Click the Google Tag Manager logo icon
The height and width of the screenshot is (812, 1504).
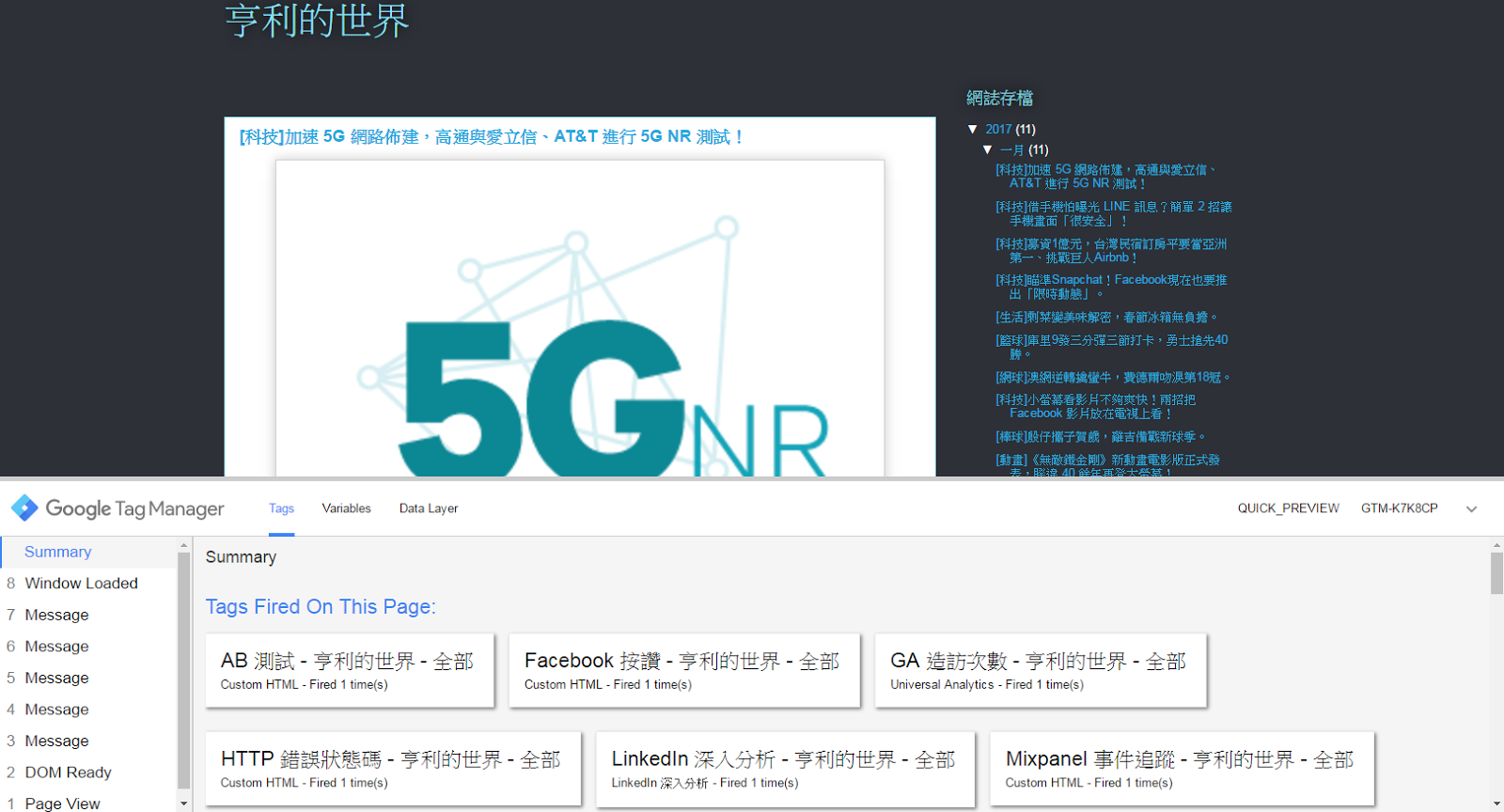[x=24, y=508]
